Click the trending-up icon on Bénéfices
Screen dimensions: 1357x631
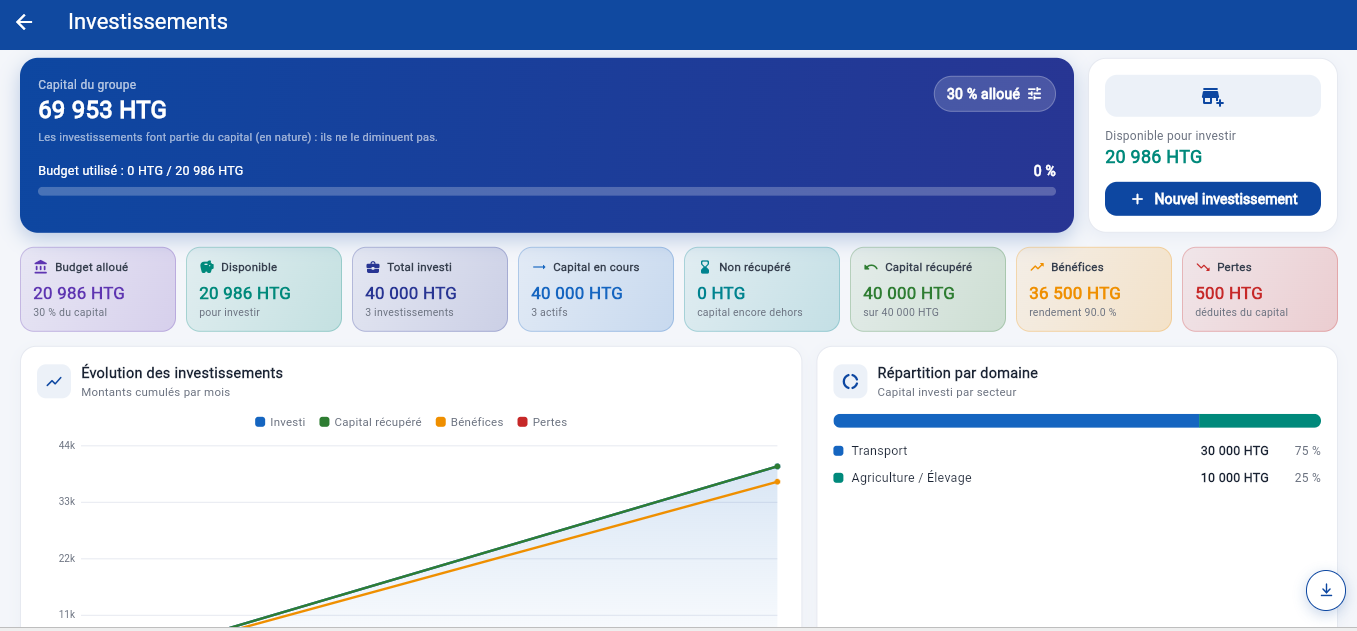1036,267
